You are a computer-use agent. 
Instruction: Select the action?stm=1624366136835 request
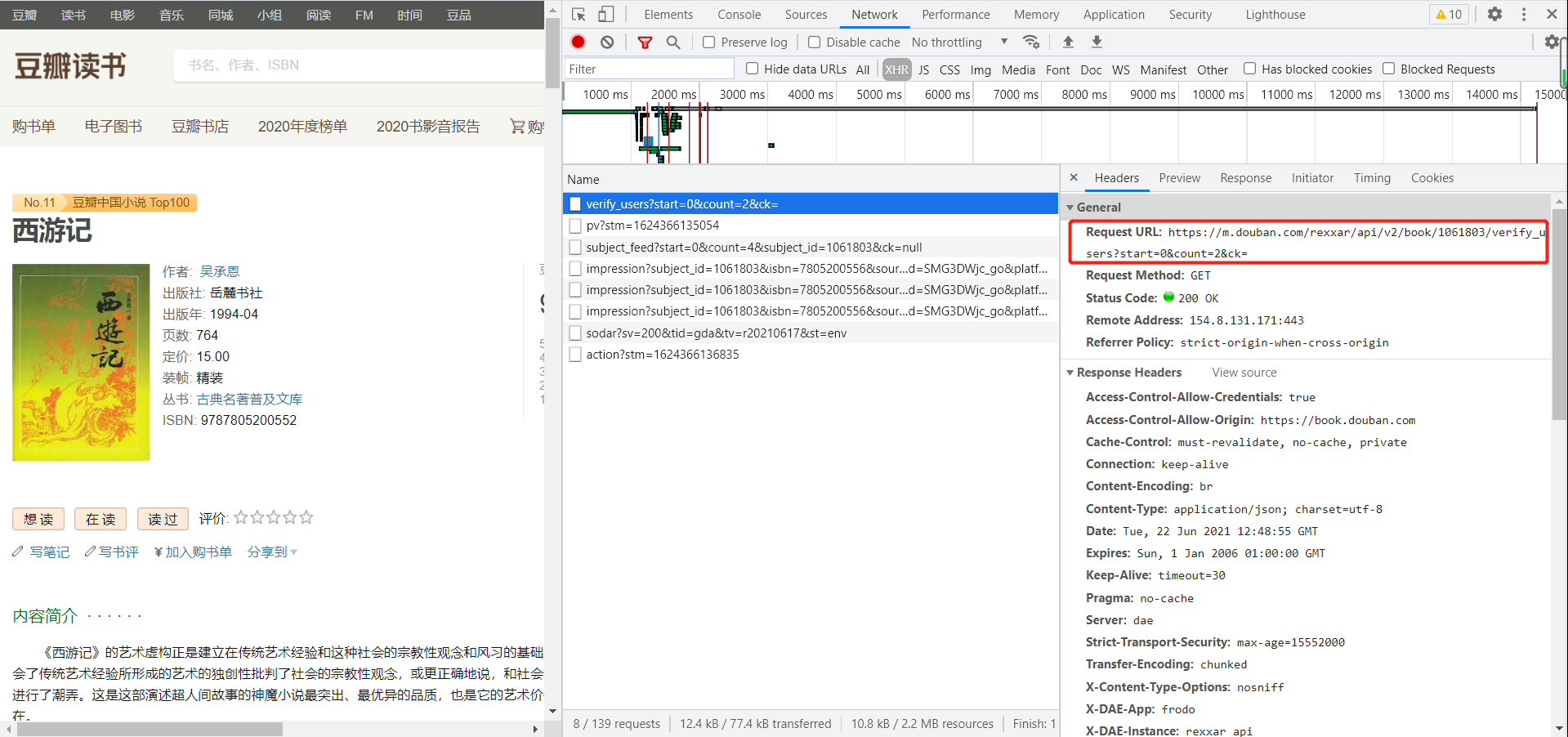point(811,354)
